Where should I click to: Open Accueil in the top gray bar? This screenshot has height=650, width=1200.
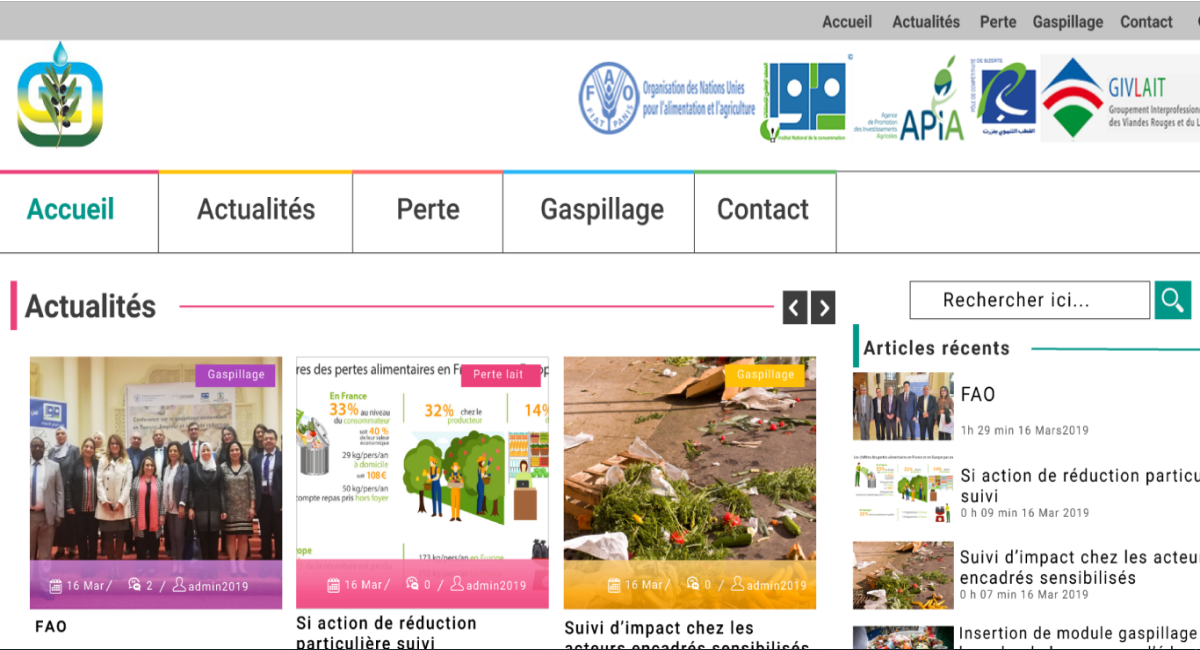pyautogui.click(x=847, y=22)
